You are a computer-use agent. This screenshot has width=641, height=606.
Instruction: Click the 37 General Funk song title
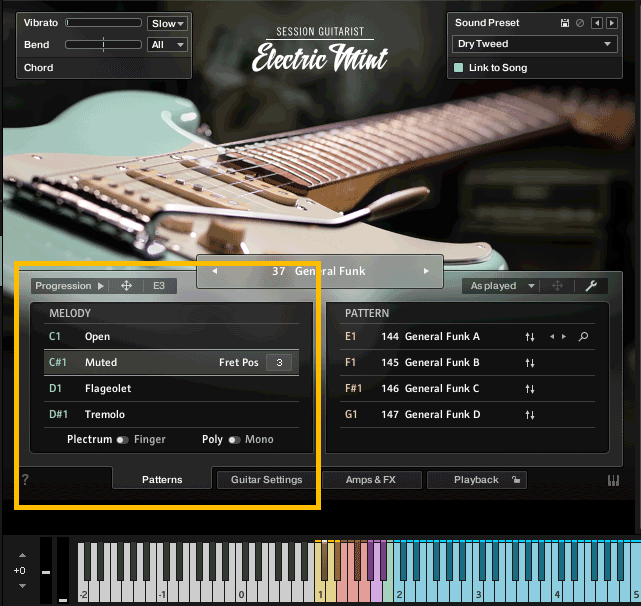tap(319, 271)
